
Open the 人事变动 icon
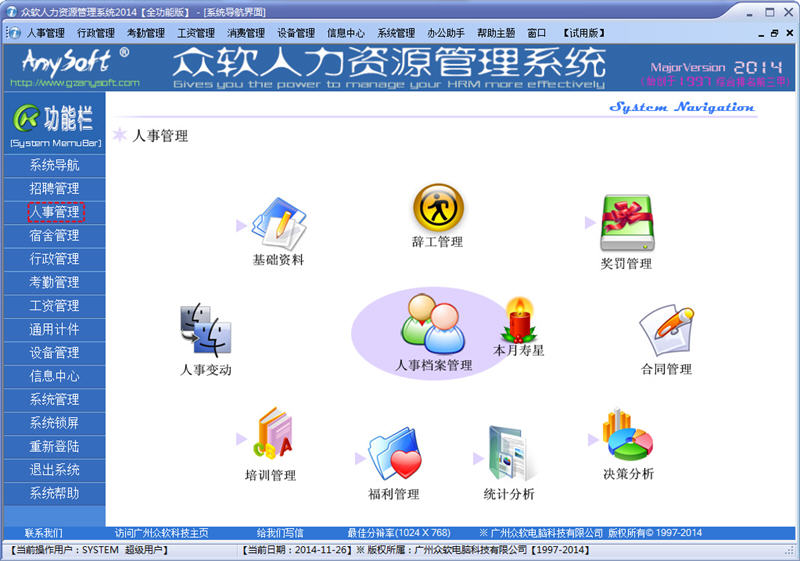click(206, 330)
